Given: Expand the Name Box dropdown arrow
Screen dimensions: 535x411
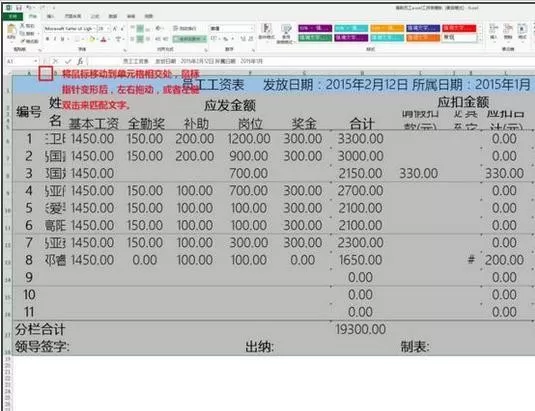Looking at the screenshot, I should click(36, 61).
